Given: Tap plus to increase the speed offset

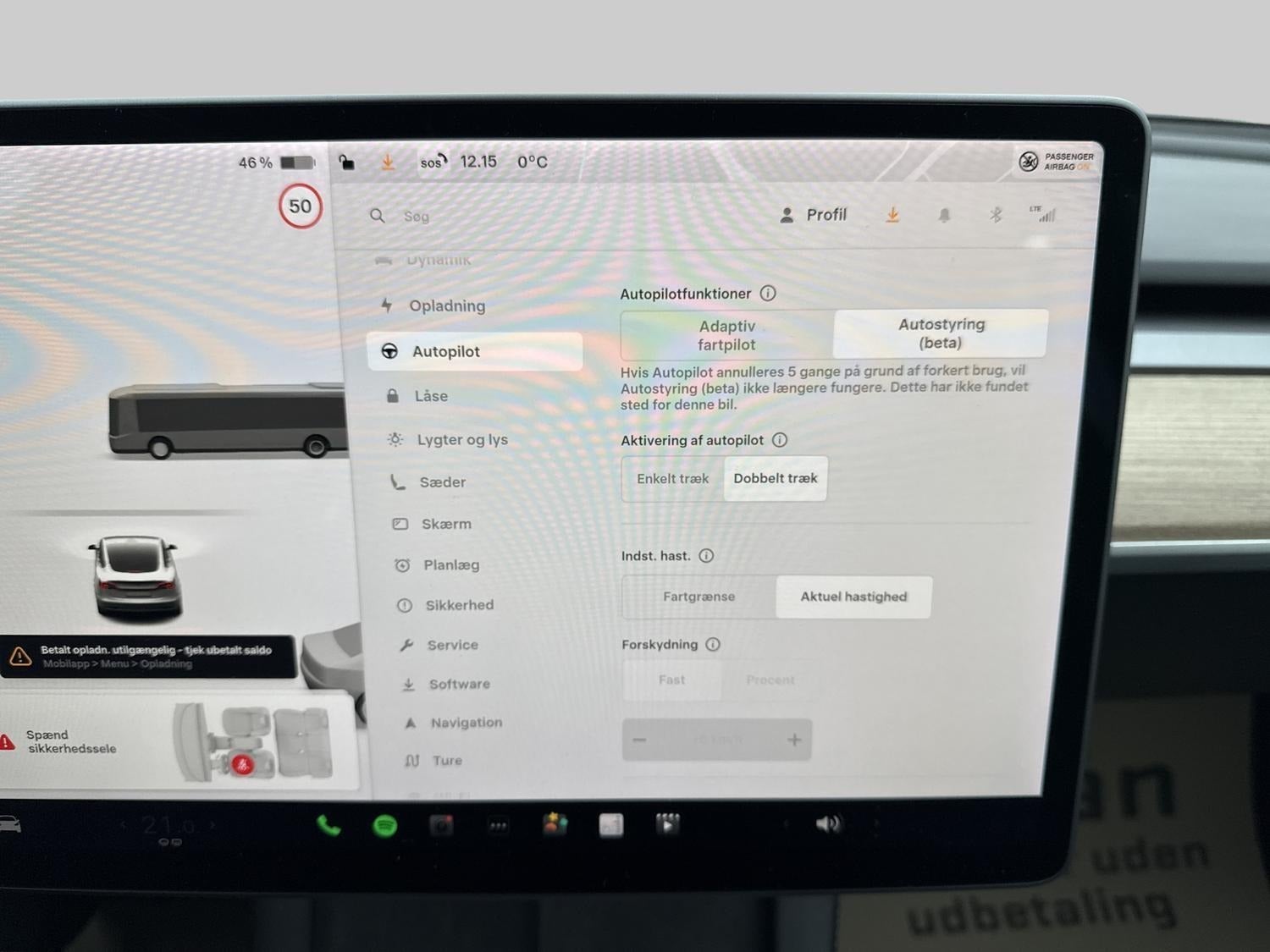Looking at the screenshot, I should (x=794, y=739).
